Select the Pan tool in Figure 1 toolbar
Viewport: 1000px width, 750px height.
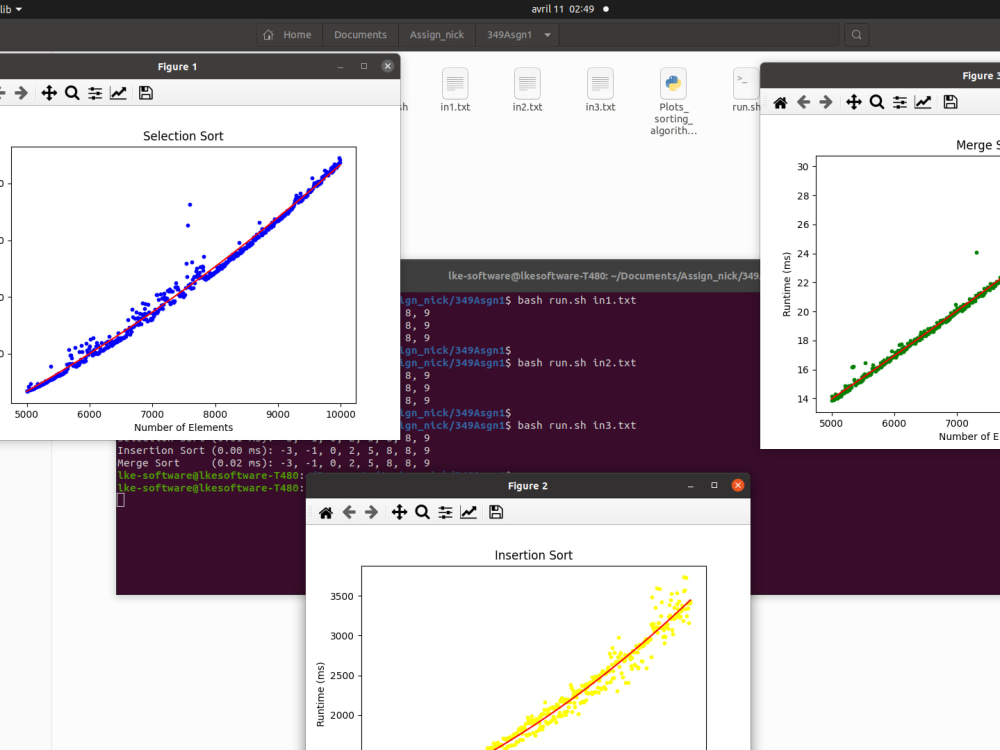click(x=48, y=92)
